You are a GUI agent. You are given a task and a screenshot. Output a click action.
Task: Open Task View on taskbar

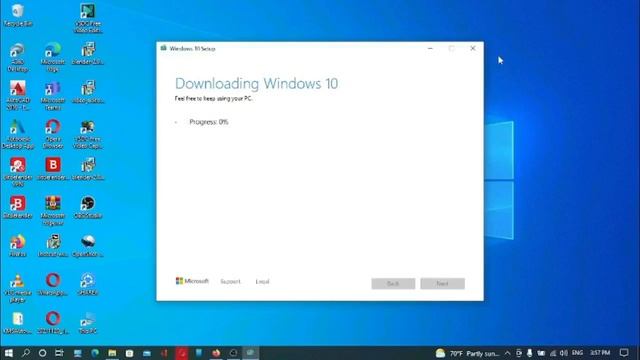pos(60,353)
